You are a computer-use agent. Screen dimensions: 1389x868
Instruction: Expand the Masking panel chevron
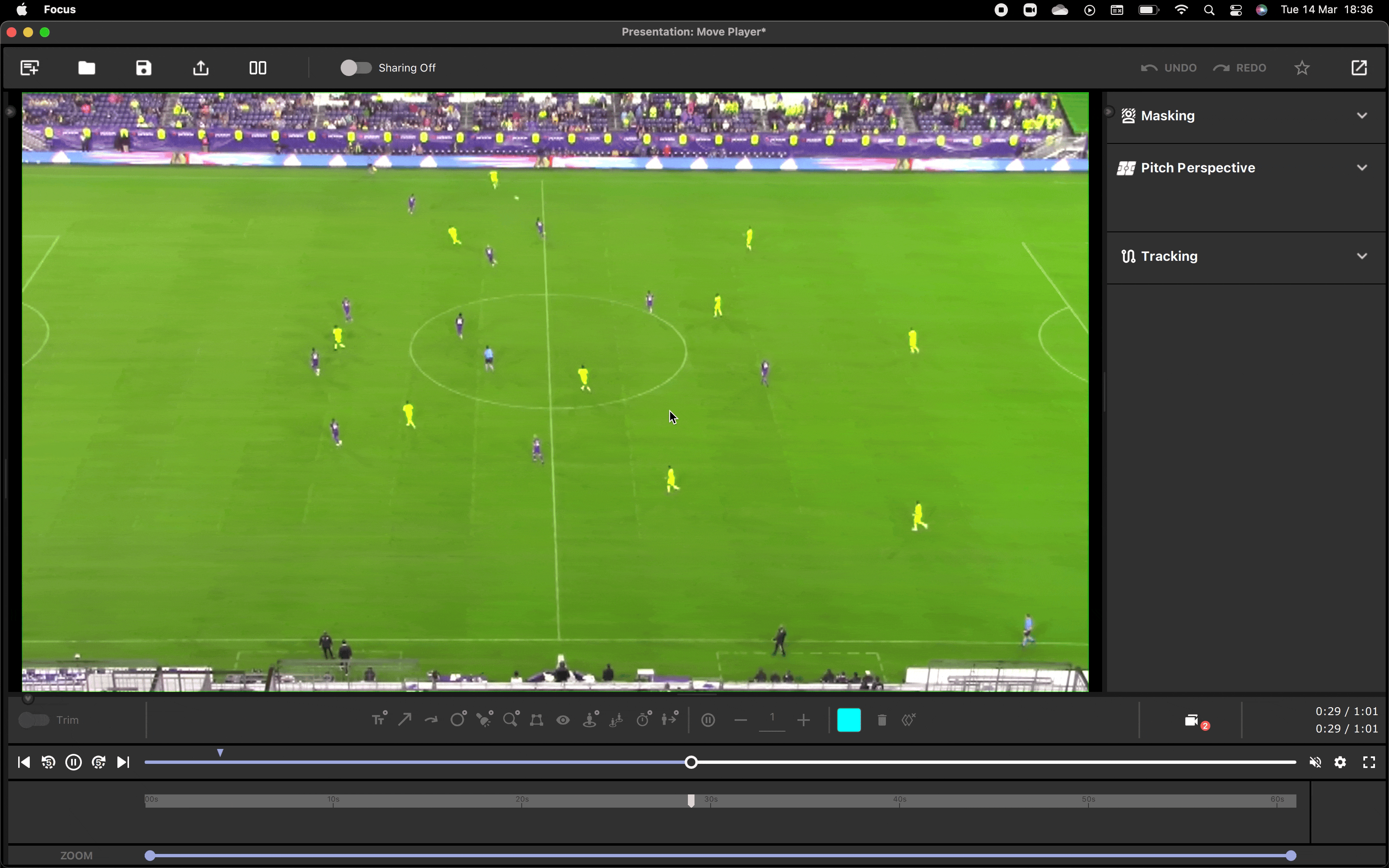pyautogui.click(x=1362, y=115)
